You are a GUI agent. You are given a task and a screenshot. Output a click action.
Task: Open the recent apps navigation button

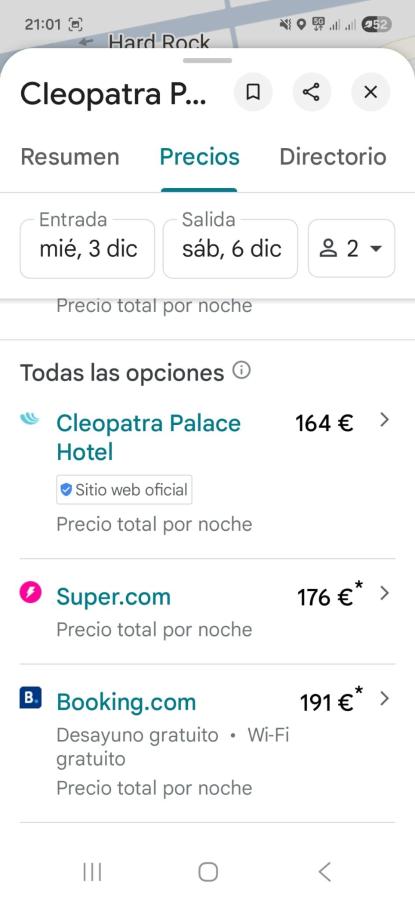click(92, 872)
